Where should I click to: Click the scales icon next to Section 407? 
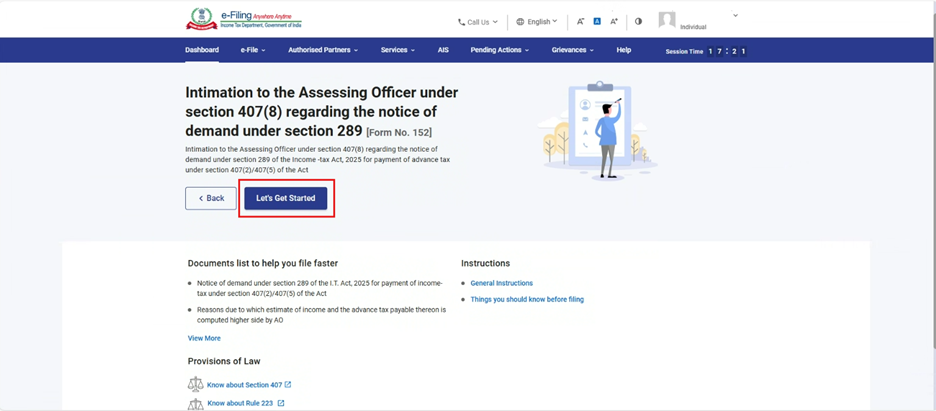click(195, 385)
